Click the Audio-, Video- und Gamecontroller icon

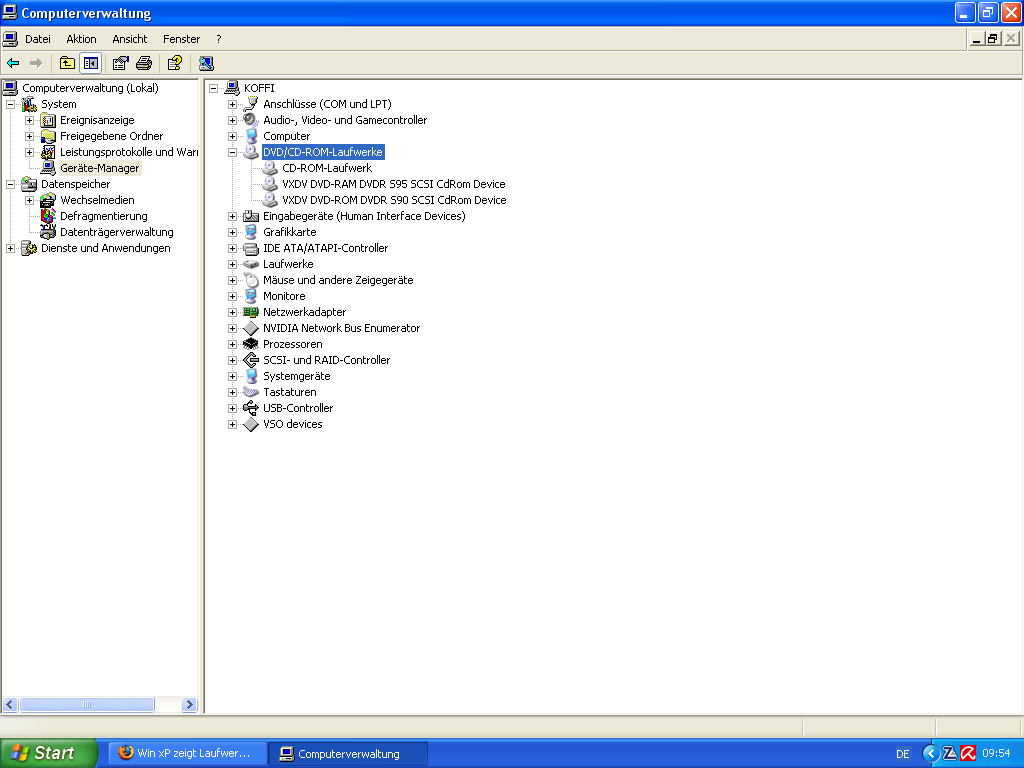[x=251, y=120]
